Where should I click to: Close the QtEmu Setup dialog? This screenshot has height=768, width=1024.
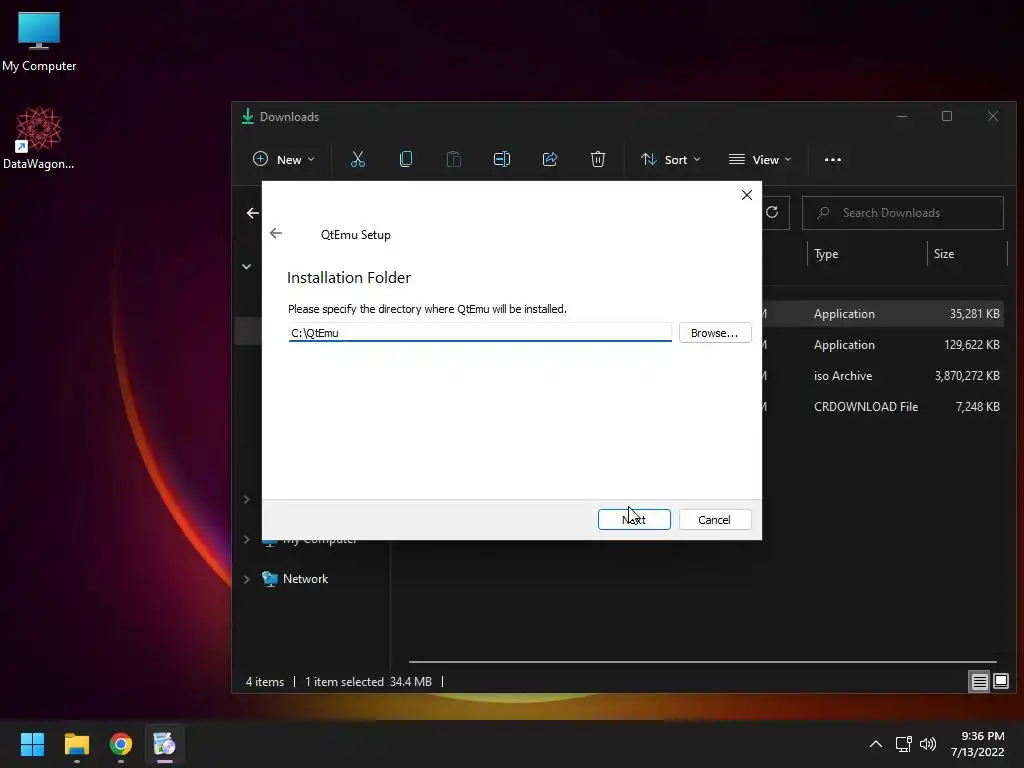click(746, 195)
